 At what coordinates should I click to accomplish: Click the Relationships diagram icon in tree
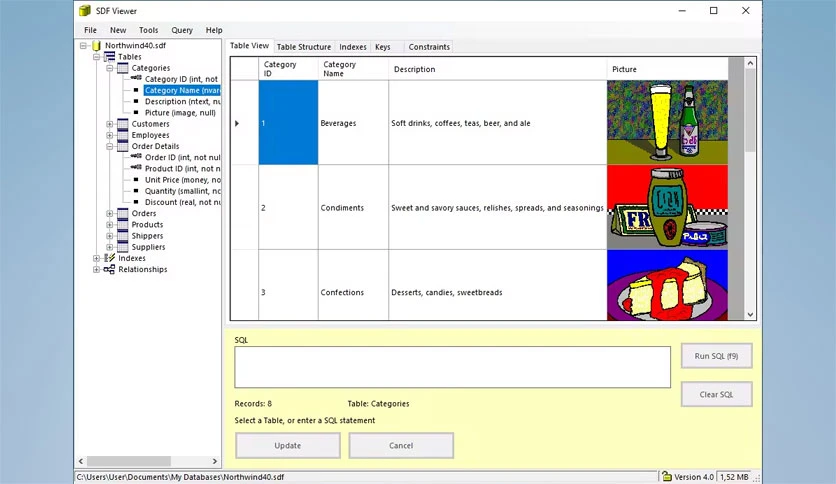point(109,269)
